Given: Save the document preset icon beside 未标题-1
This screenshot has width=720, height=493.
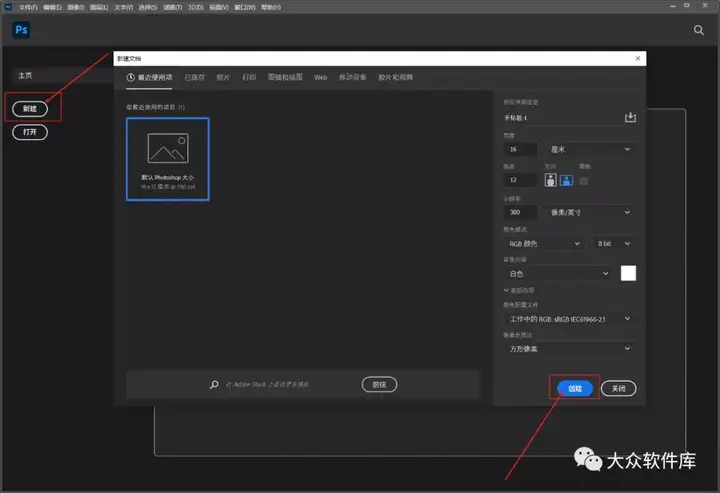Looking at the screenshot, I should pos(630,118).
